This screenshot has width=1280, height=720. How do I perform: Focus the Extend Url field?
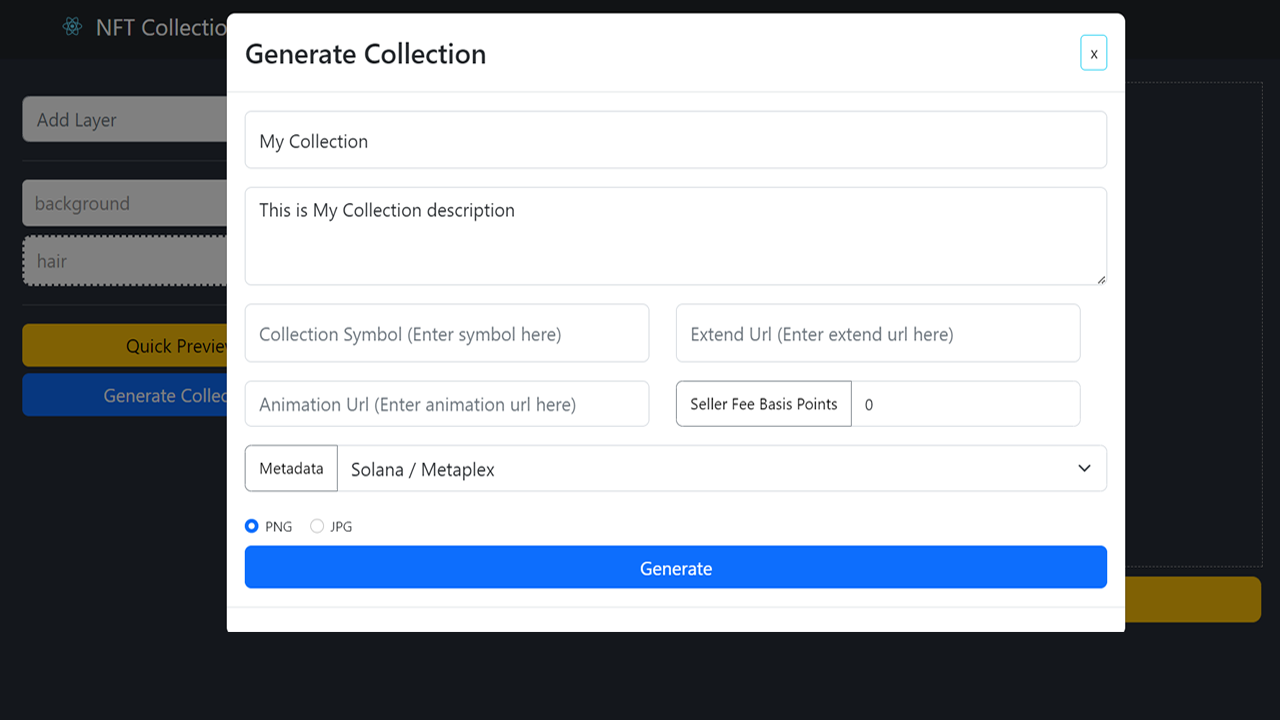coord(877,334)
